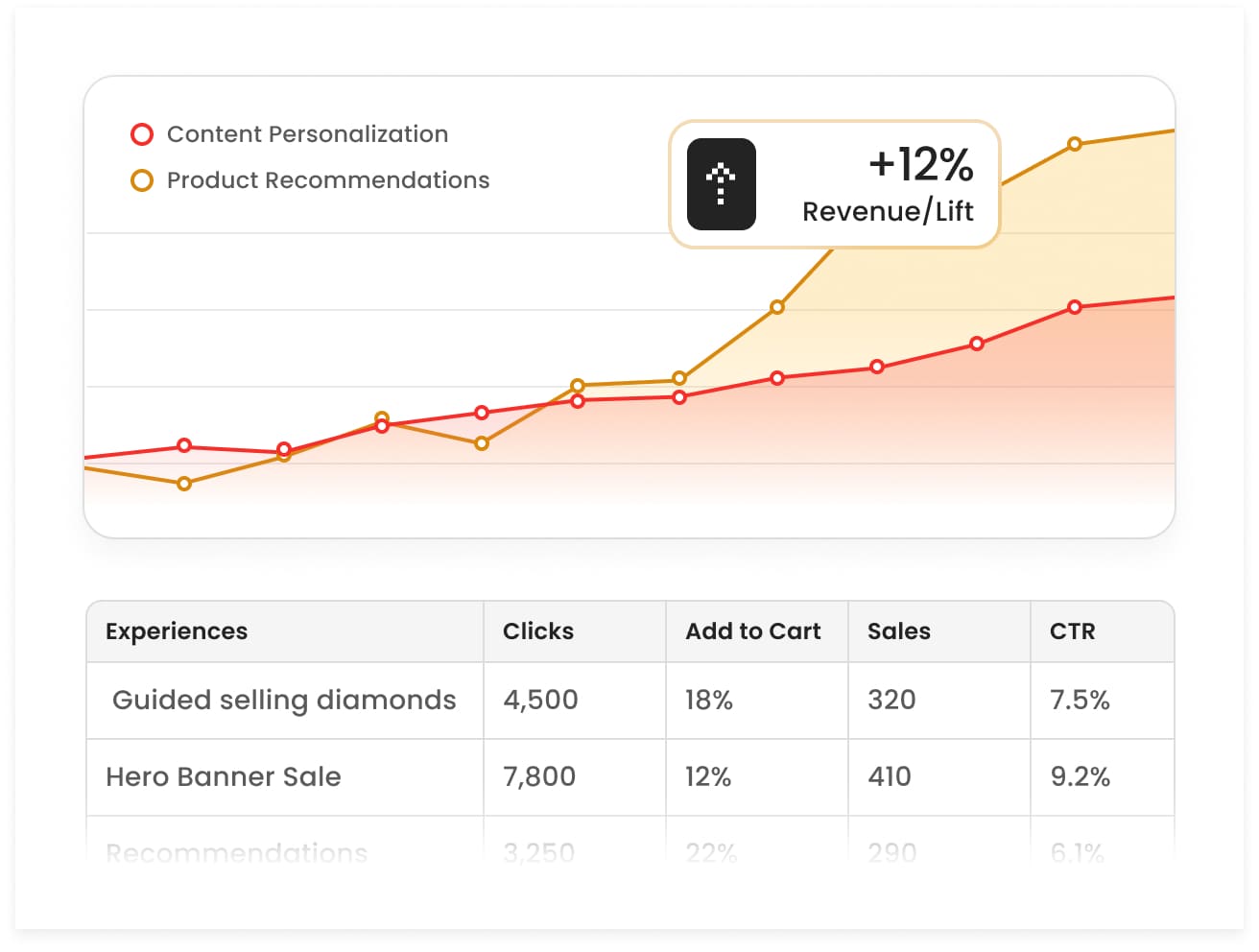Click the orange Product Recommendations legend circle
This screenshot has width=1259, height=952.
[x=142, y=180]
